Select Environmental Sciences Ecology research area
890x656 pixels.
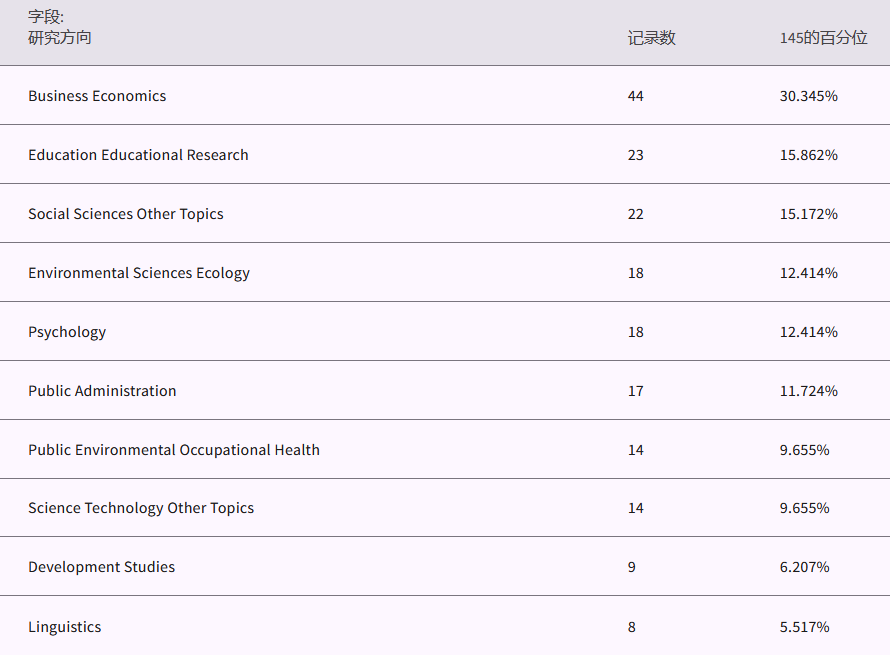(139, 273)
